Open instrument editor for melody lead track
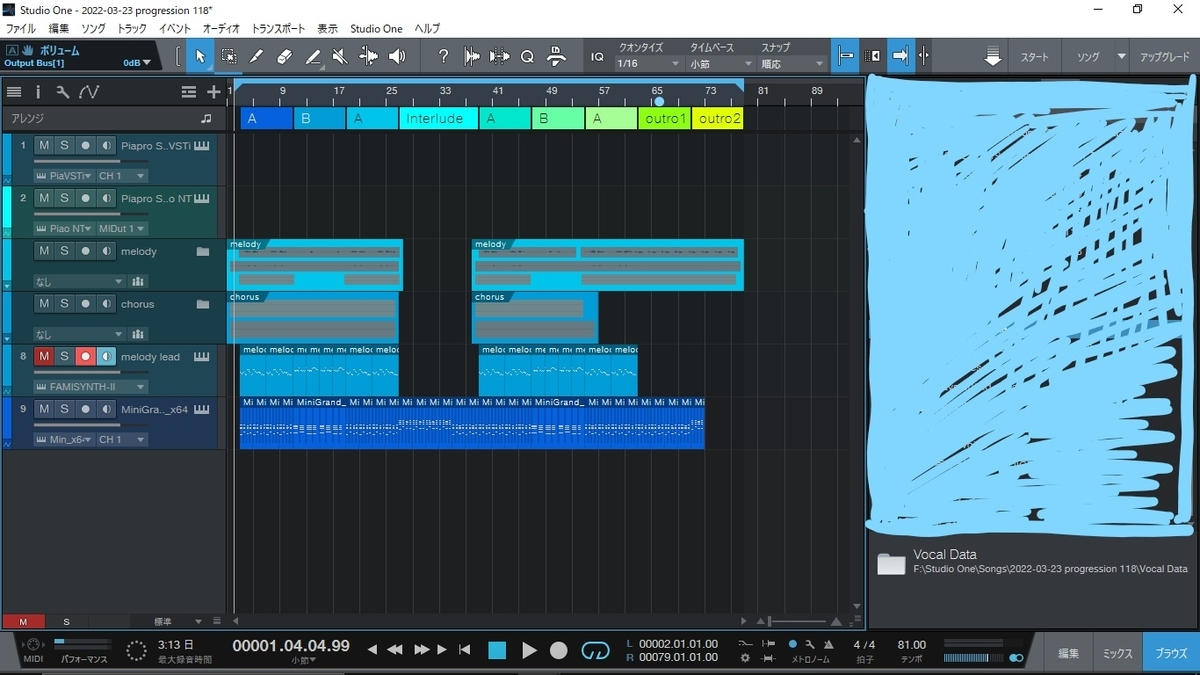 click(x=203, y=357)
